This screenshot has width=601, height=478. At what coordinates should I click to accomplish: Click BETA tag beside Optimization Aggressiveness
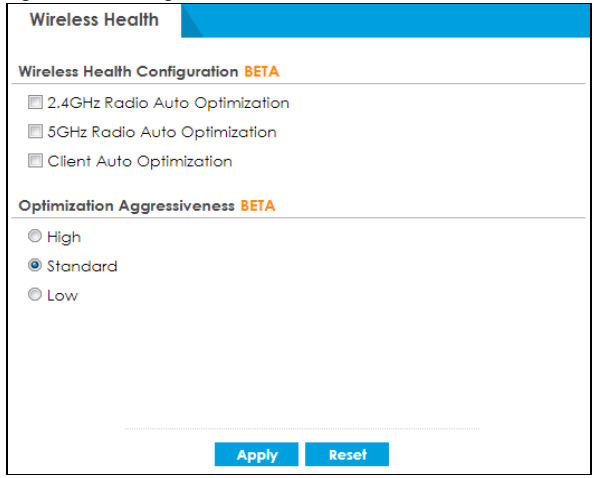tap(257, 207)
